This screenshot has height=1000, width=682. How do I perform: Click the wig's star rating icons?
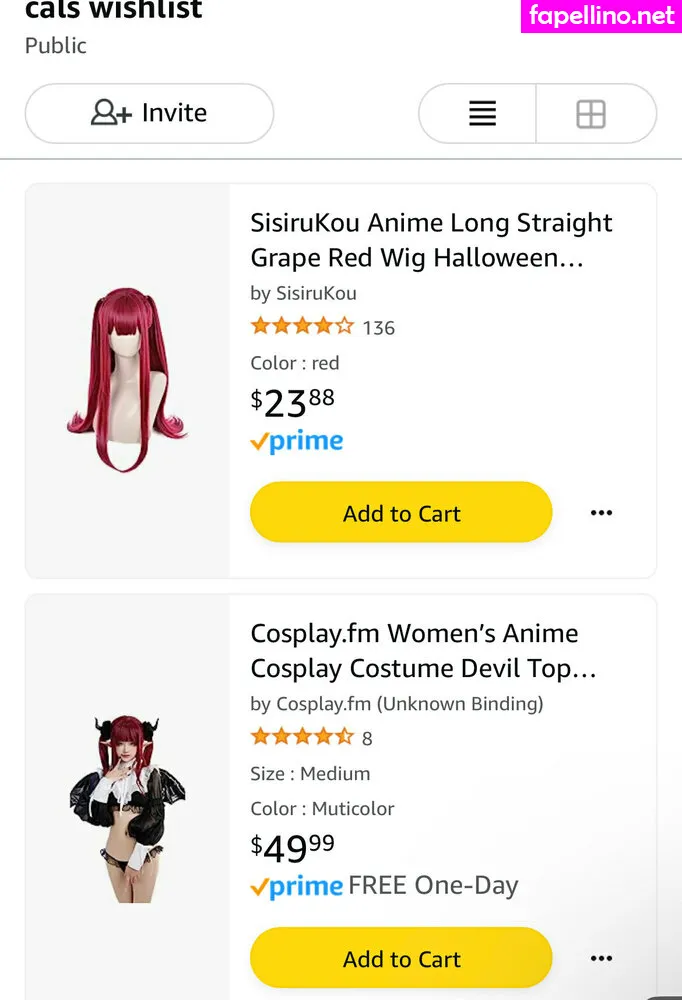302,326
